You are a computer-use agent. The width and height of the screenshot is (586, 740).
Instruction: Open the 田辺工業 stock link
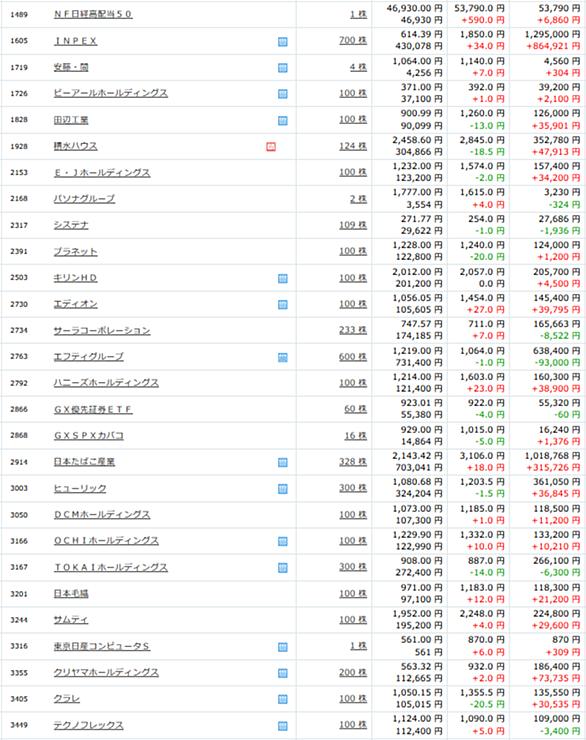71,120
